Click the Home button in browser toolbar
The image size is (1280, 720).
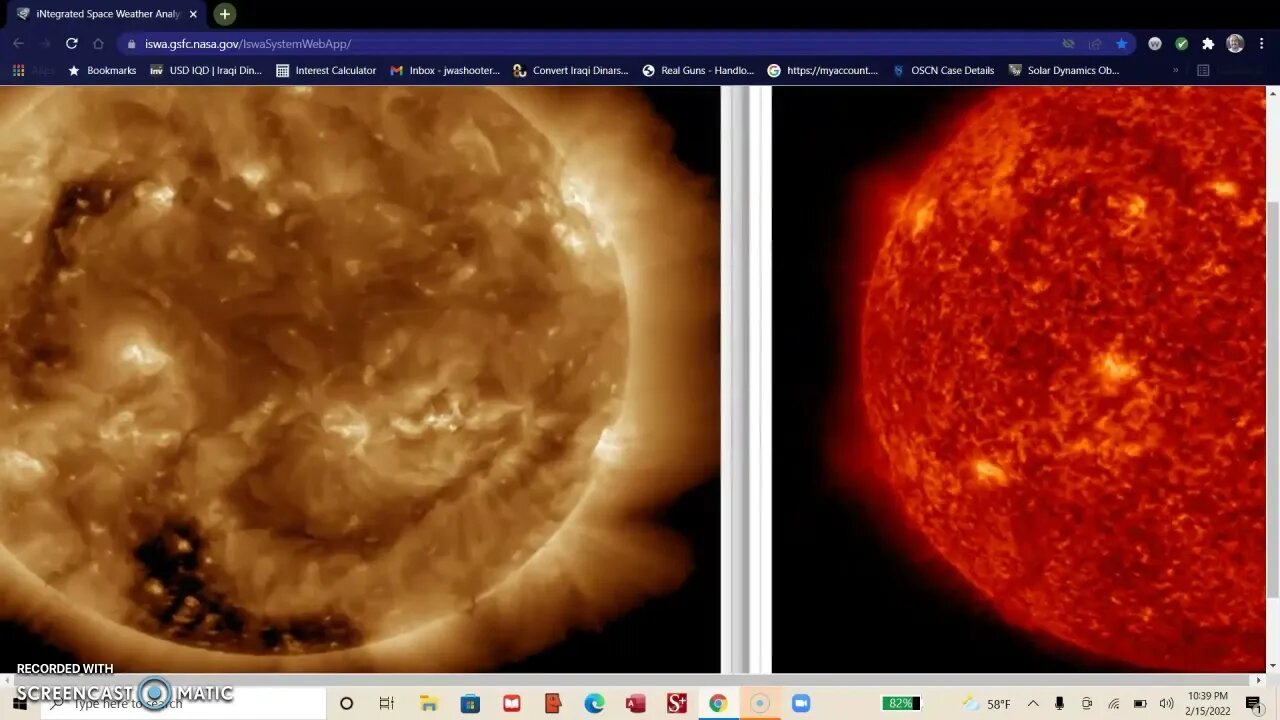[98, 44]
